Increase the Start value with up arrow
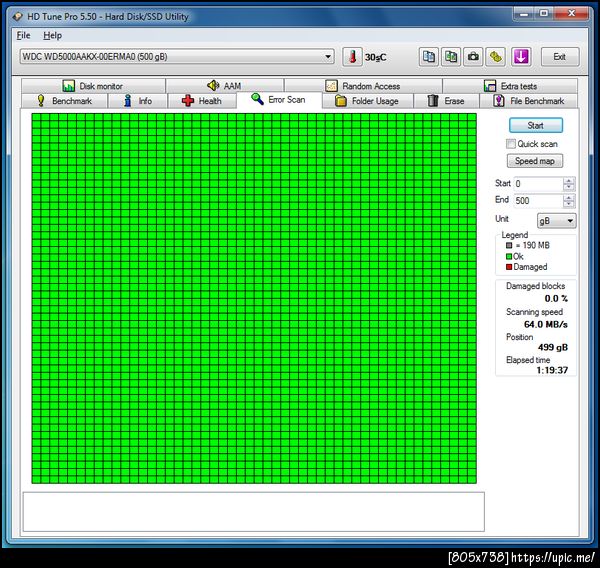The width and height of the screenshot is (600, 568). (569, 181)
